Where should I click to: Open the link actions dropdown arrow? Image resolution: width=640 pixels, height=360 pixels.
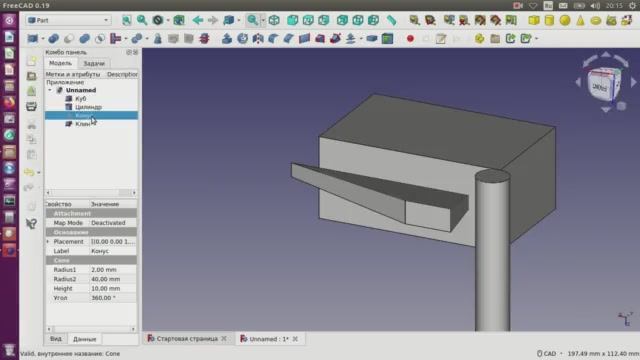pyautogui.click(x=537, y=39)
